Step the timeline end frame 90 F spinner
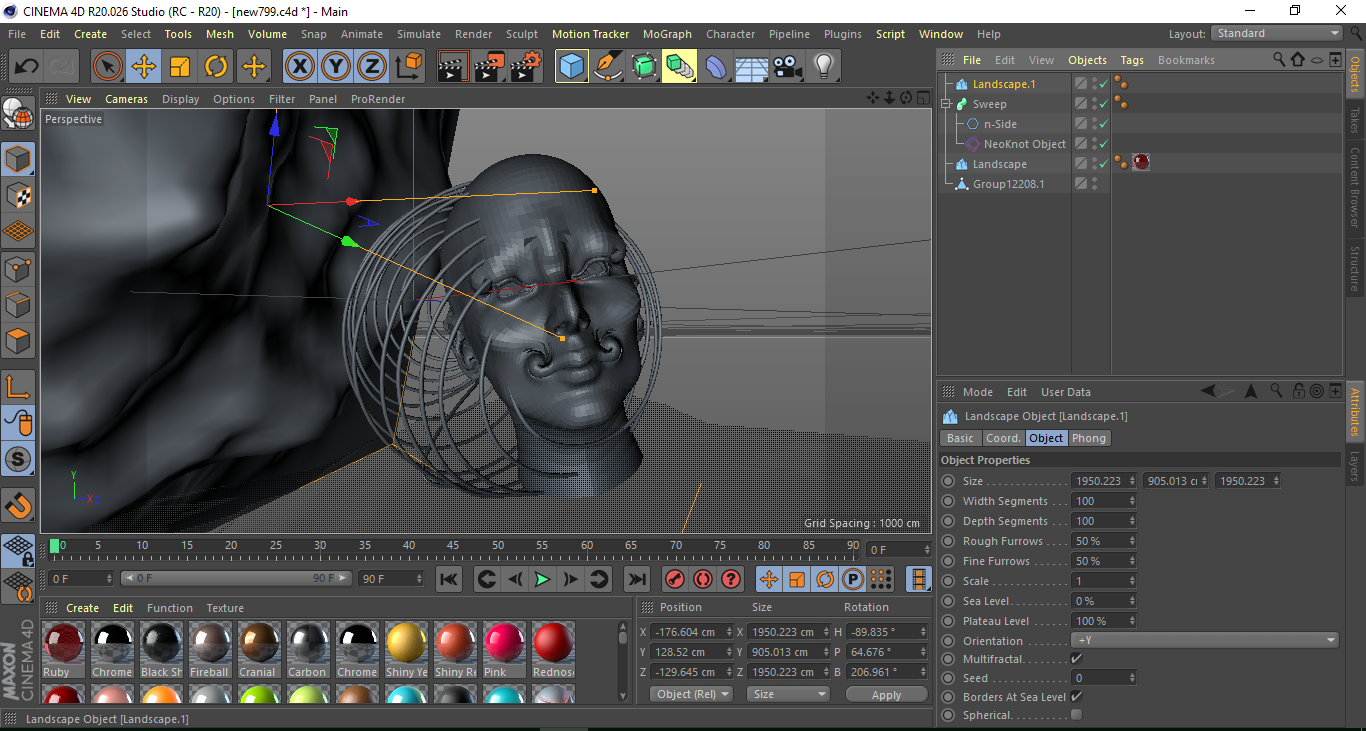1366x731 pixels. click(419, 578)
